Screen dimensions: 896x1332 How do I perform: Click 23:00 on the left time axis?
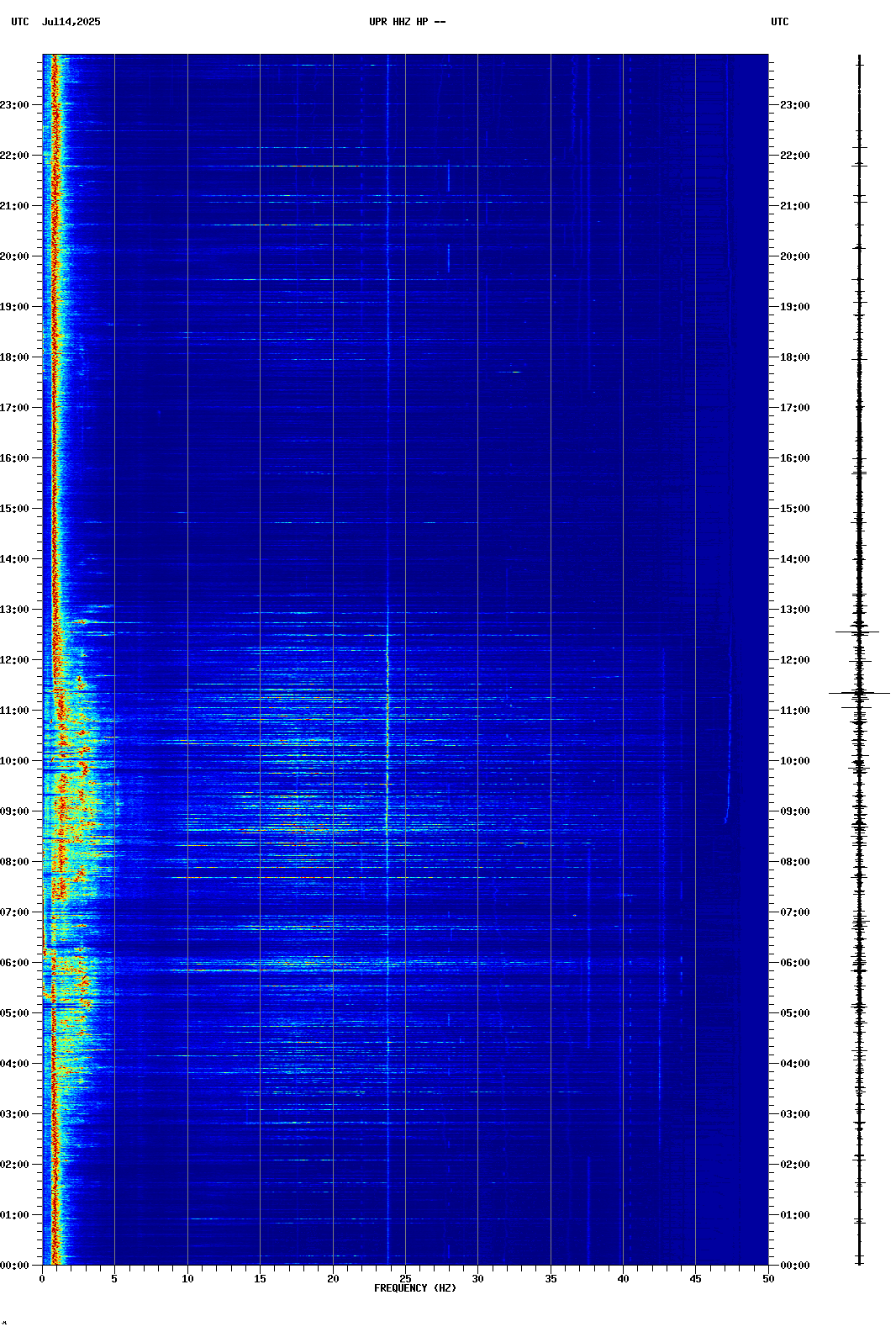click(14, 105)
